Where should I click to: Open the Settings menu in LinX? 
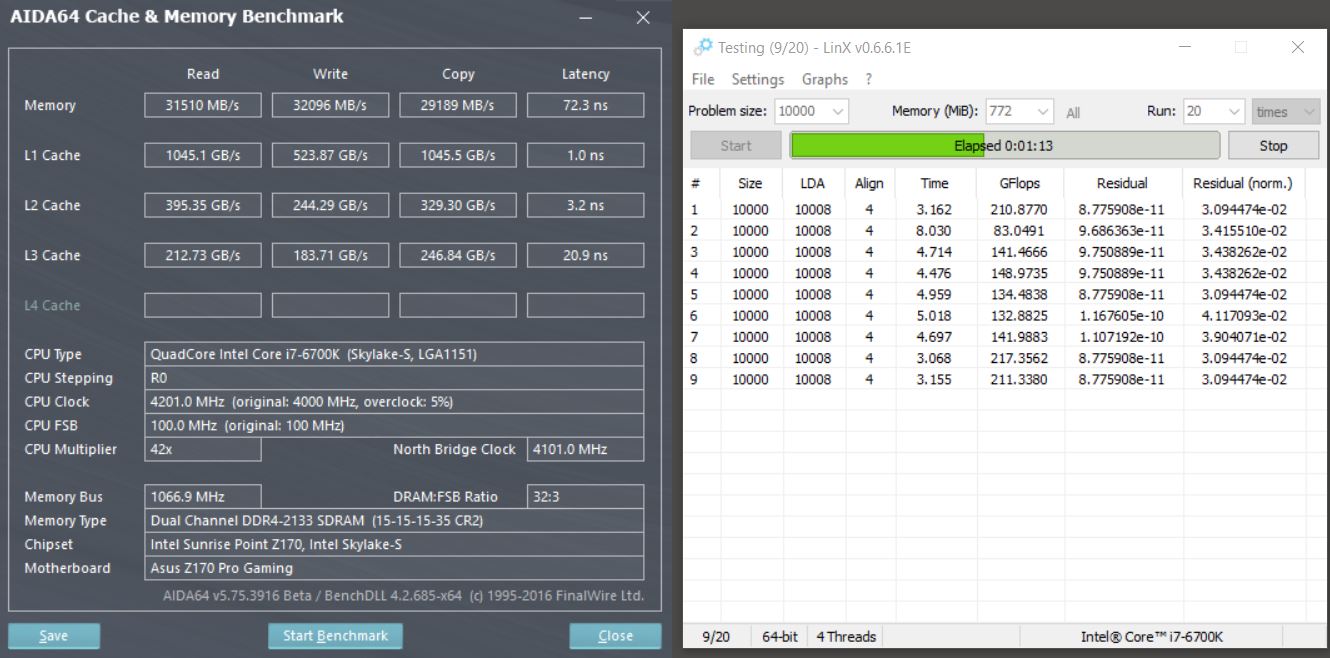pos(758,79)
